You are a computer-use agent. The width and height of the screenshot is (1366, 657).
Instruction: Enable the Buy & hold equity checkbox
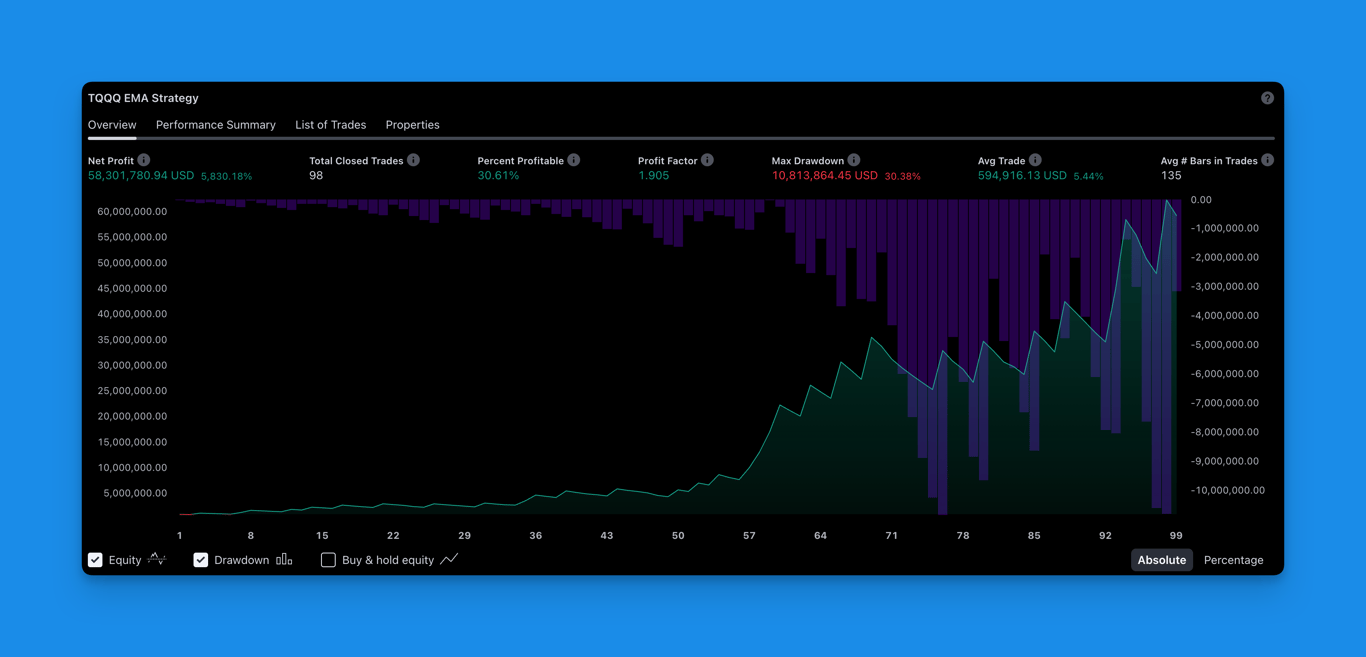tap(328, 560)
